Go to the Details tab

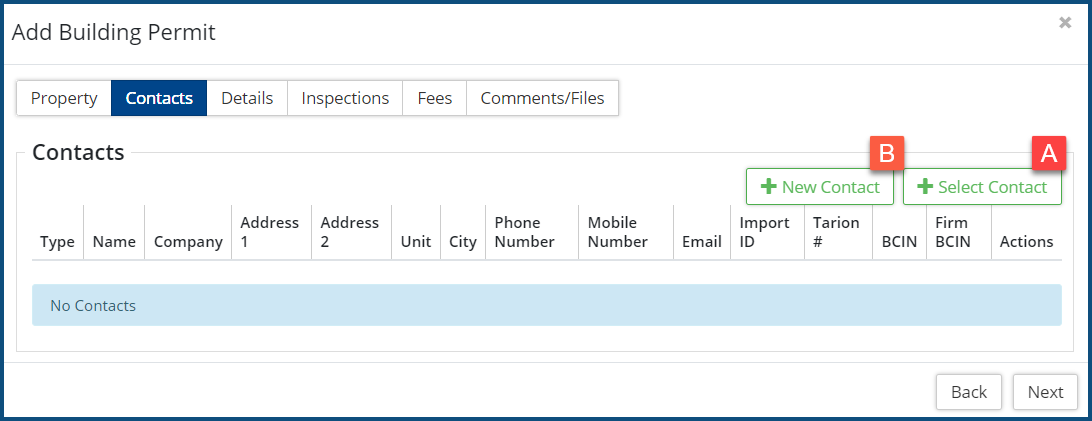pos(247,98)
